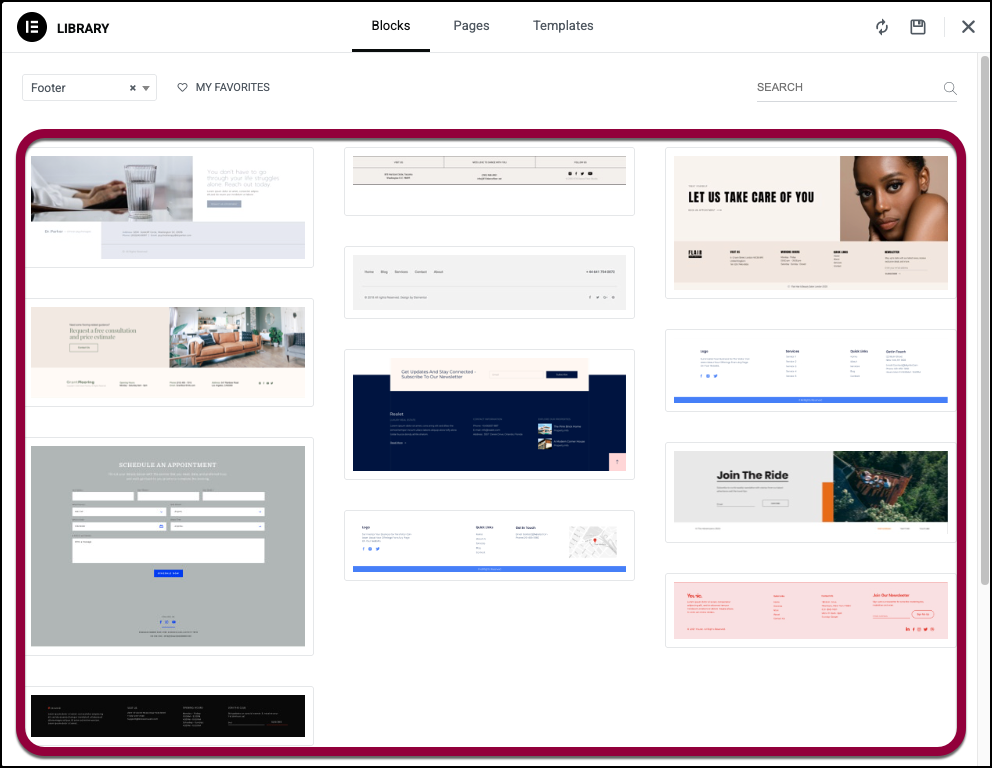Click the sync library refresh icon

(881, 27)
